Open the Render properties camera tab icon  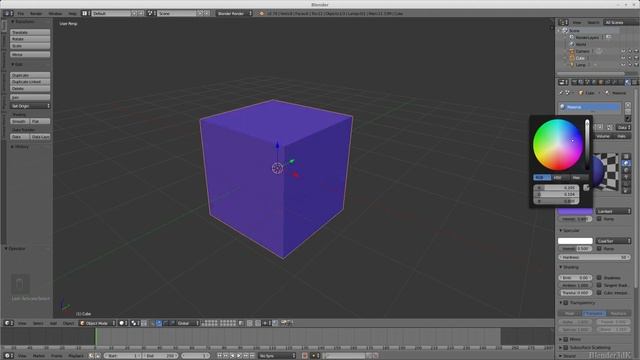coord(574,82)
